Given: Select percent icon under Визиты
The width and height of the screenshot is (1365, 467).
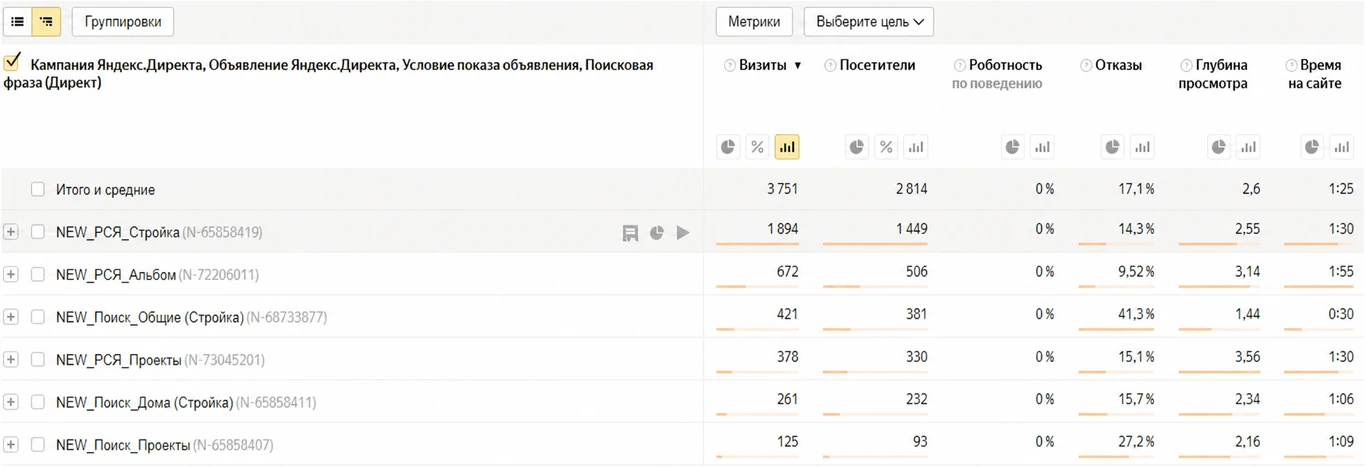Looking at the screenshot, I should pyautogui.click(x=757, y=147).
